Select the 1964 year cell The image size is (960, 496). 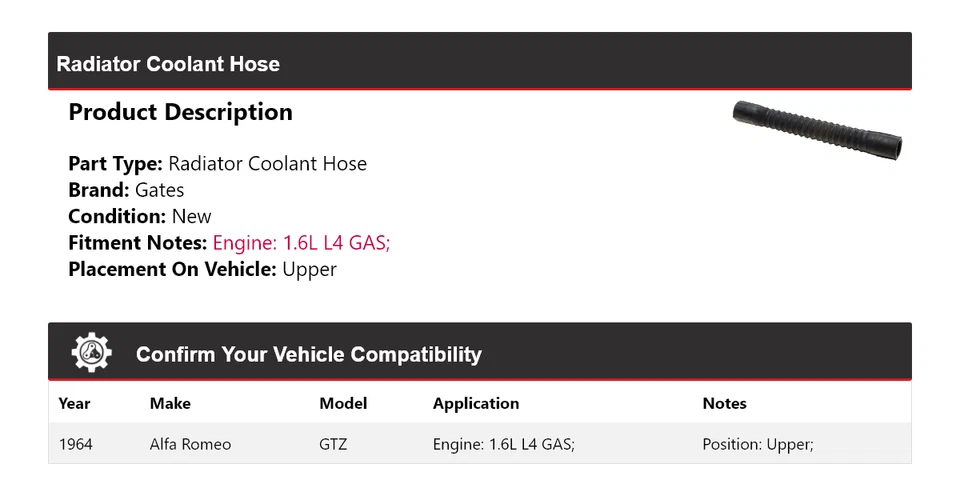pos(76,444)
